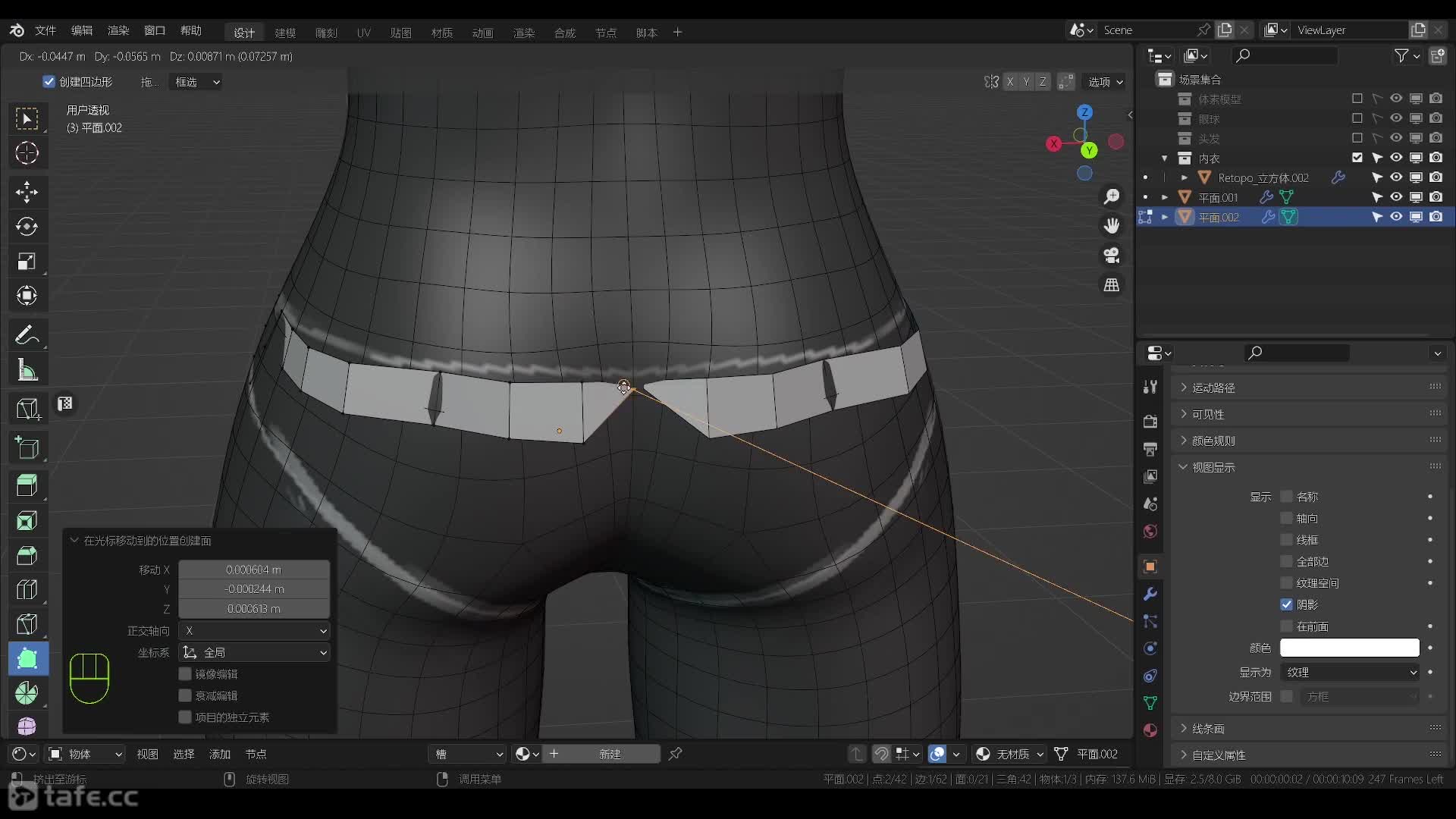1456x819 pixels.
Task: Switch perspective/orthographic grid icon
Action: [x=1112, y=285]
